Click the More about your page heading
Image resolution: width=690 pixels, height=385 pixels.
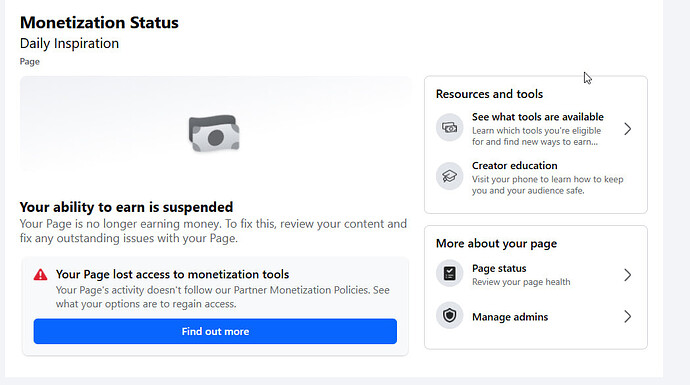(x=496, y=243)
